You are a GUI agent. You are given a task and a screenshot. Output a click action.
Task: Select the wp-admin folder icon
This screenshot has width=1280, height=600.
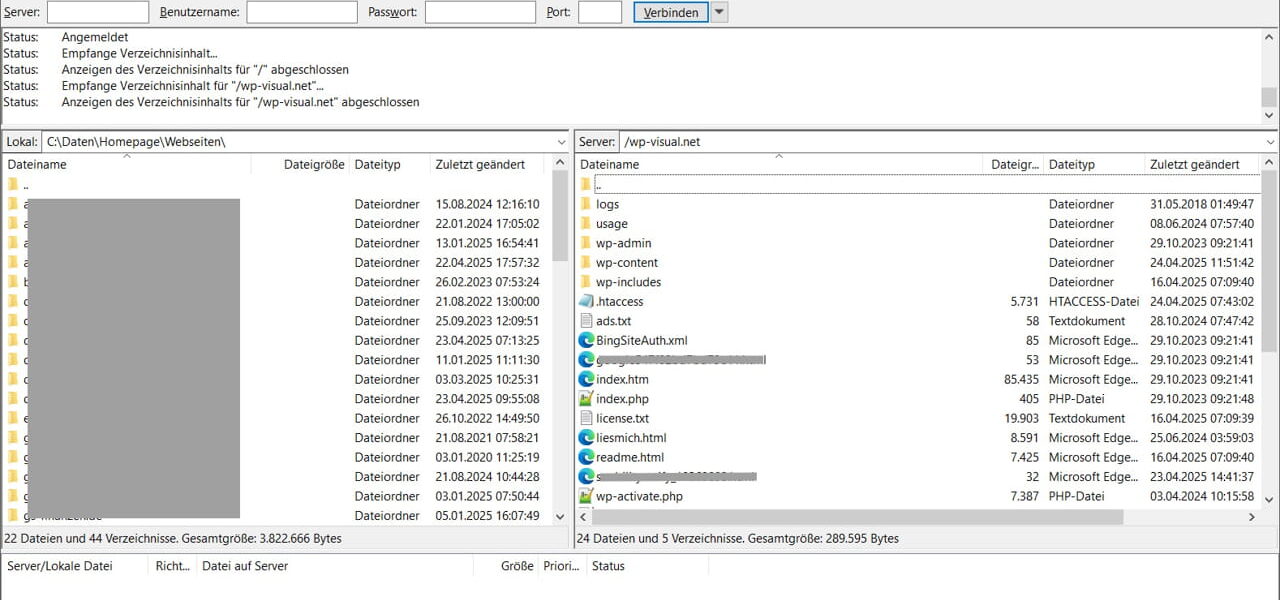pyautogui.click(x=586, y=243)
